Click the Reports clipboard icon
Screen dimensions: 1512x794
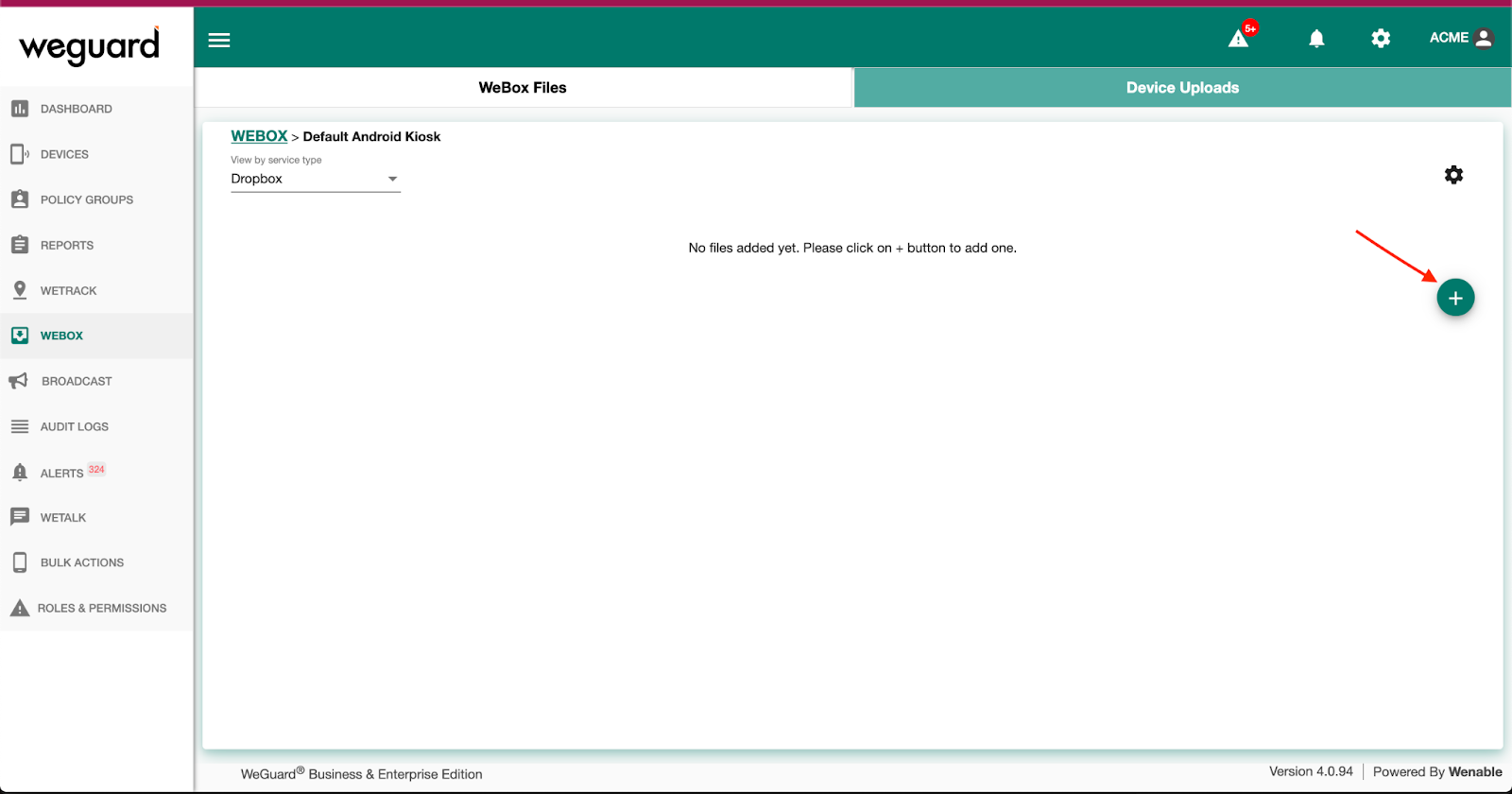click(x=20, y=245)
